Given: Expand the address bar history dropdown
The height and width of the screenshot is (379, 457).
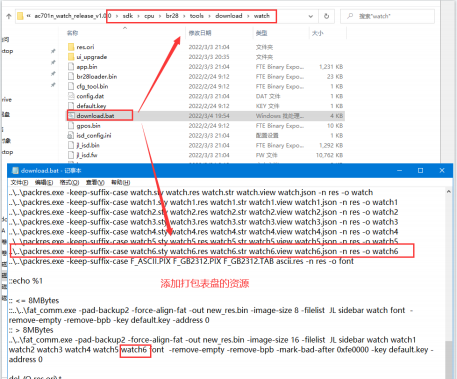Looking at the screenshot, I should (x=310, y=16).
